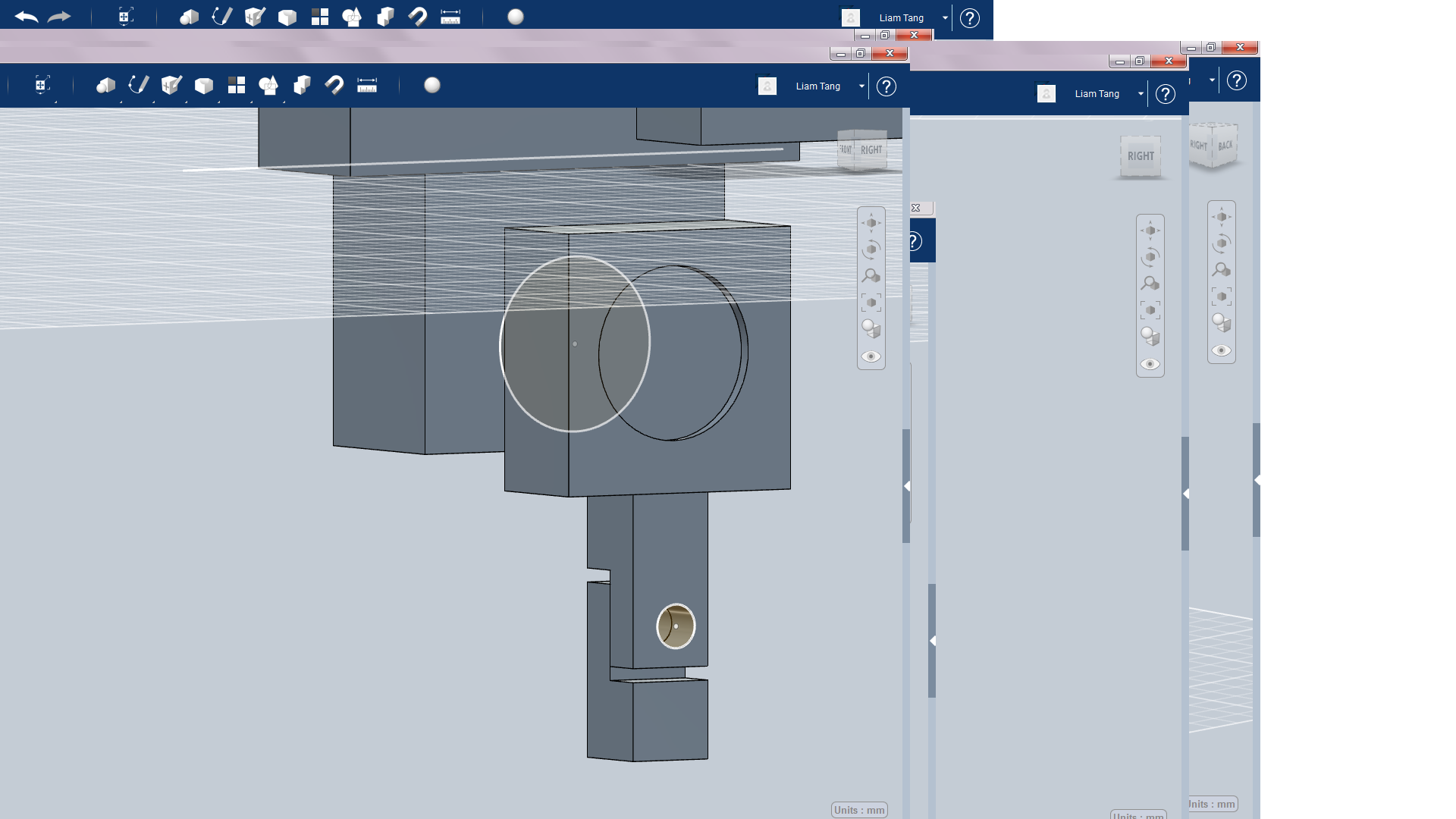
Task: Select Orbit tool in middle-right window navigation bar
Action: 1150,257
